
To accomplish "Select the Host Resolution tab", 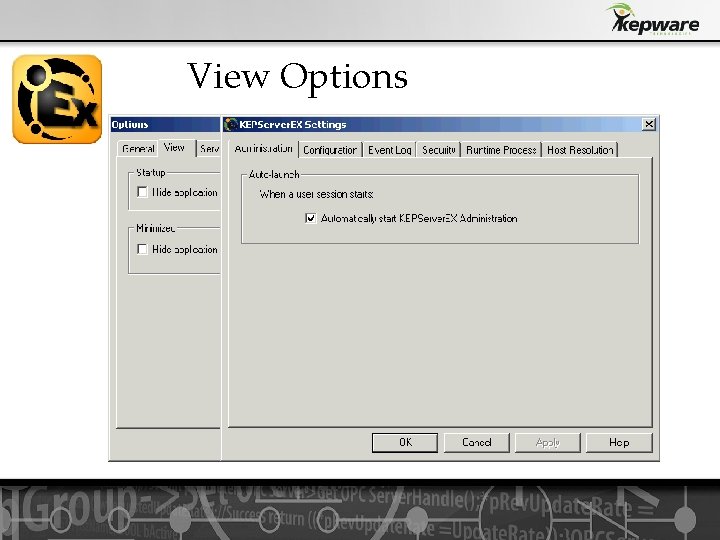I will click(x=580, y=150).
